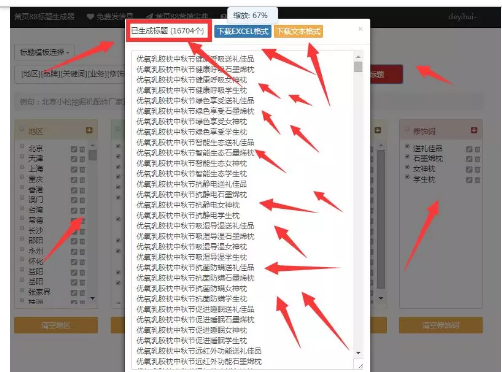Click the 怀化 region name in 地区 list
Viewport: 502px width, 372px height.
click(36, 261)
